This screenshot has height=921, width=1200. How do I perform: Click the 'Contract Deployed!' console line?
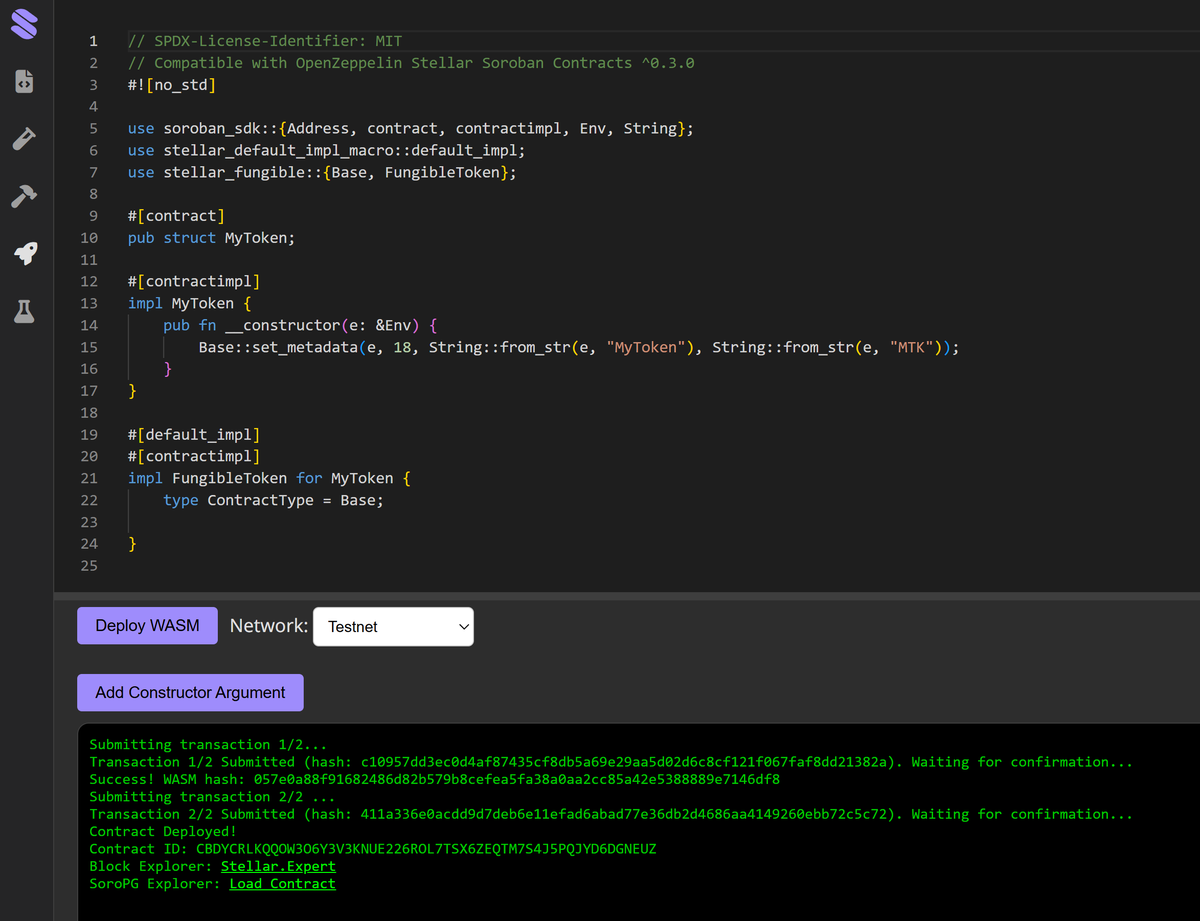[x=163, y=831]
